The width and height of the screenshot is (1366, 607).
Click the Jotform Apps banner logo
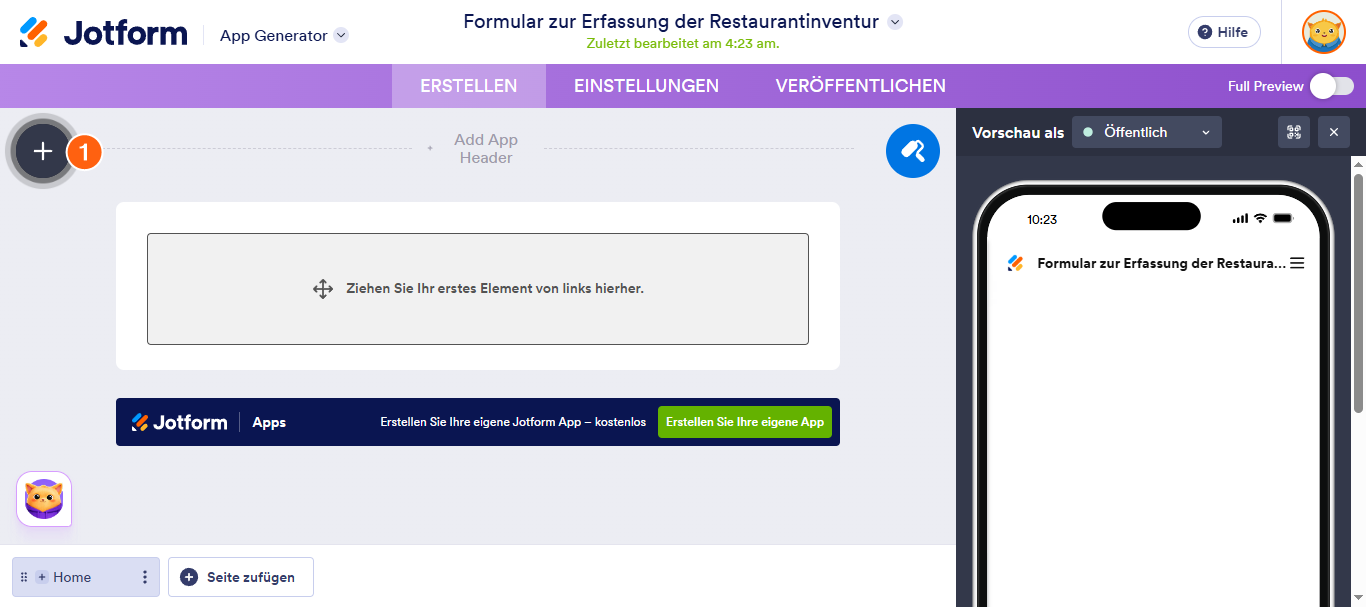click(x=209, y=422)
